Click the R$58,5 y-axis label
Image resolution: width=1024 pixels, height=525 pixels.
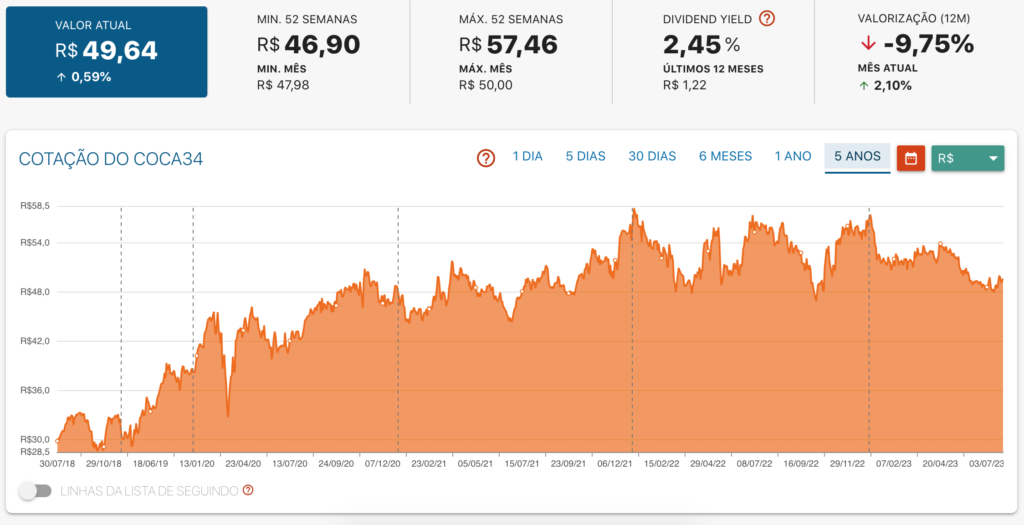pos(36,206)
